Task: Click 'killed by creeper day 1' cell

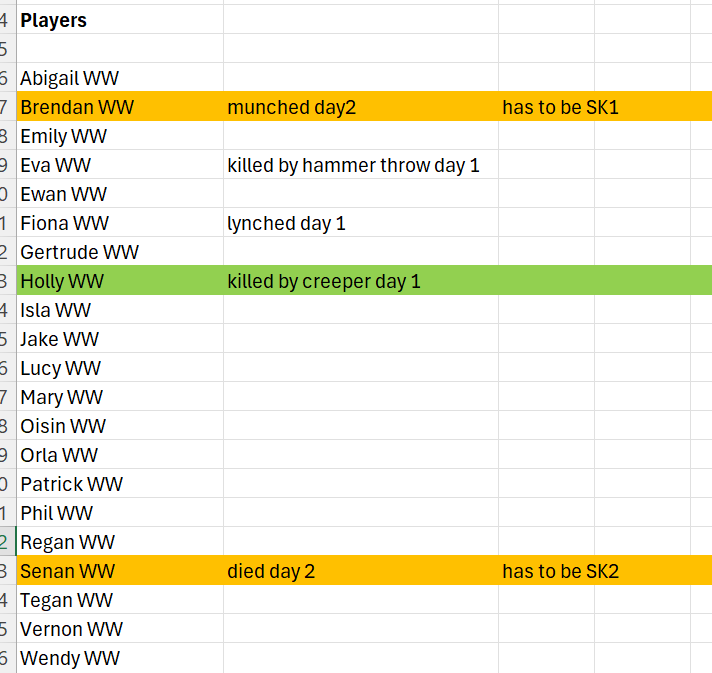Action: (324, 281)
